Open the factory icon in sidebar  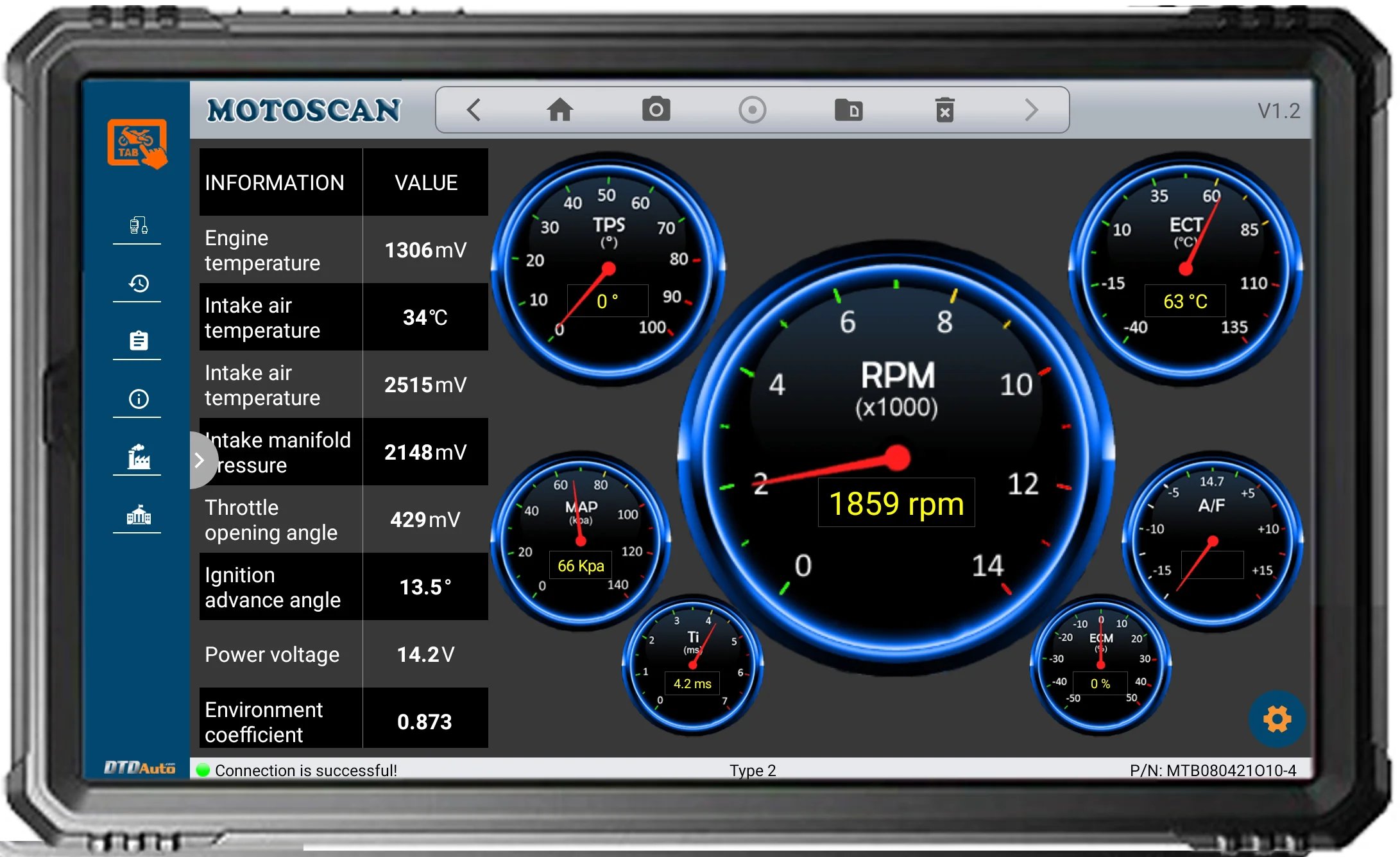[138, 456]
